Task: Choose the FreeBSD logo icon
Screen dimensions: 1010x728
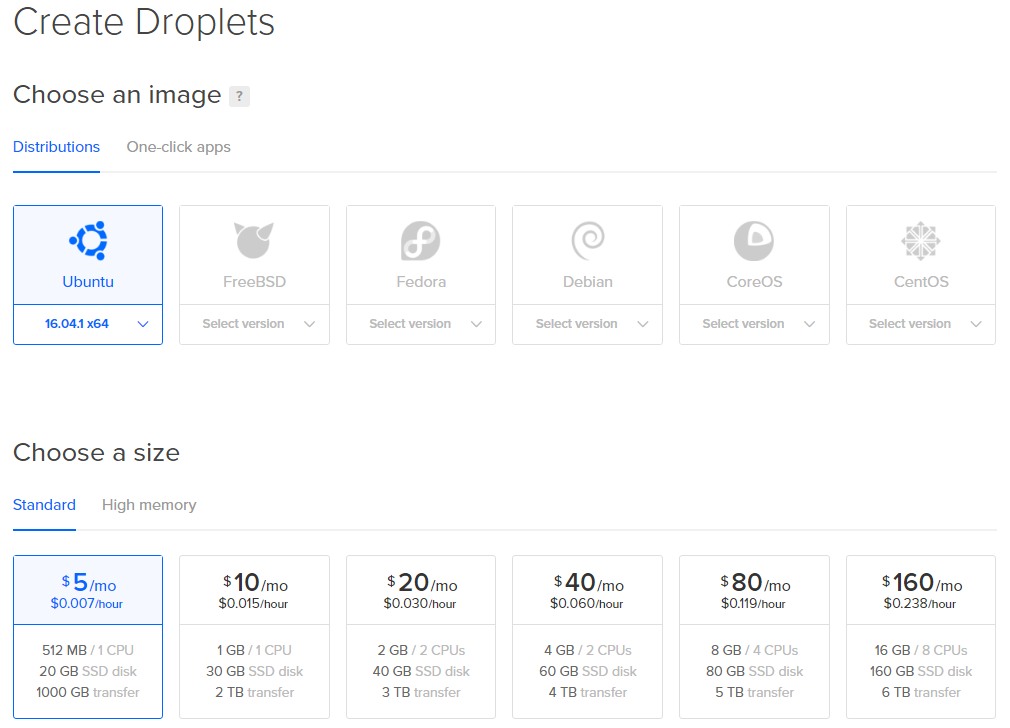Action: click(x=254, y=241)
